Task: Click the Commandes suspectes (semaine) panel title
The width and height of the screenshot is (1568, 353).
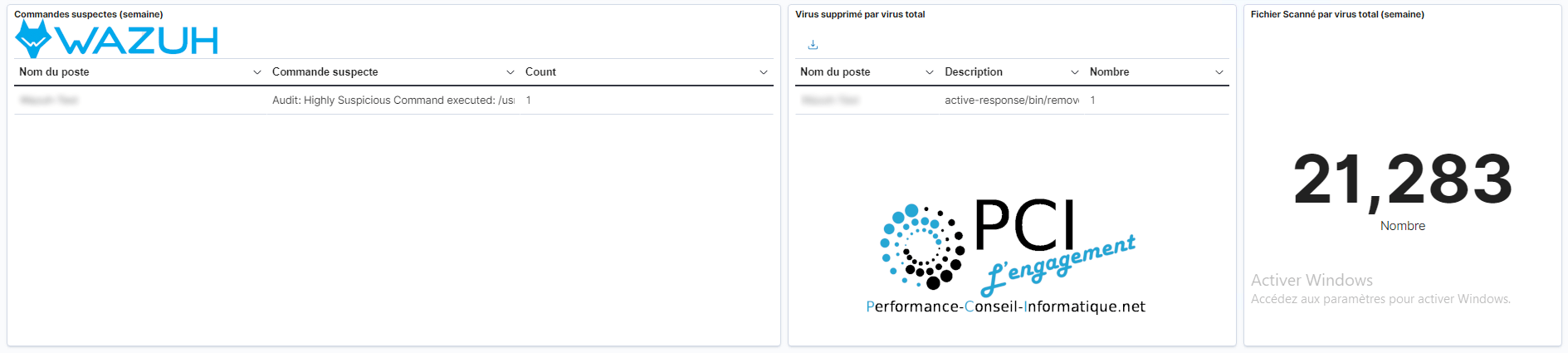Action: tap(89, 14)
